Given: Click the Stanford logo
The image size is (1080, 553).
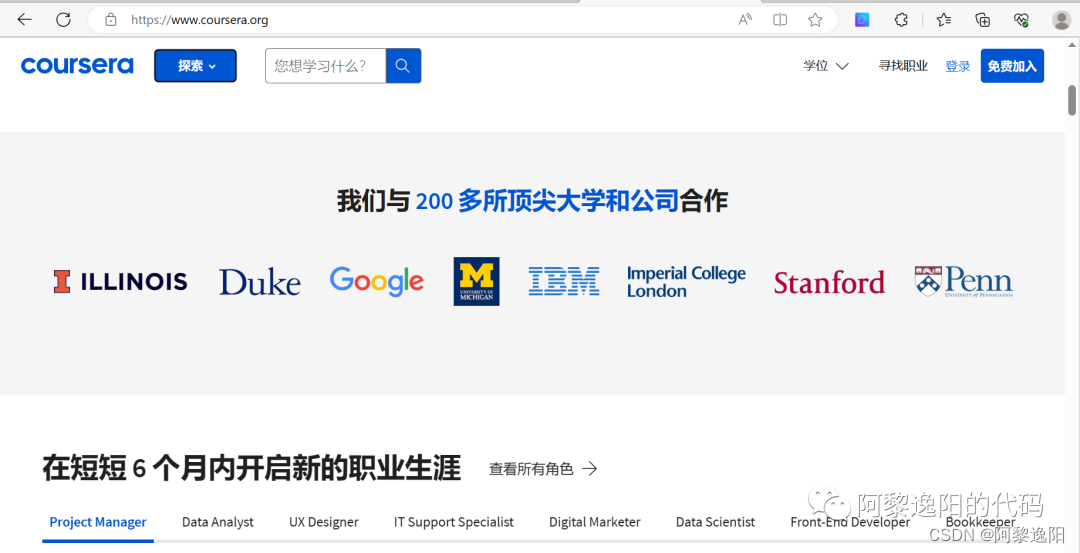Looking at the screenshot, I should [x=829, y=282].
